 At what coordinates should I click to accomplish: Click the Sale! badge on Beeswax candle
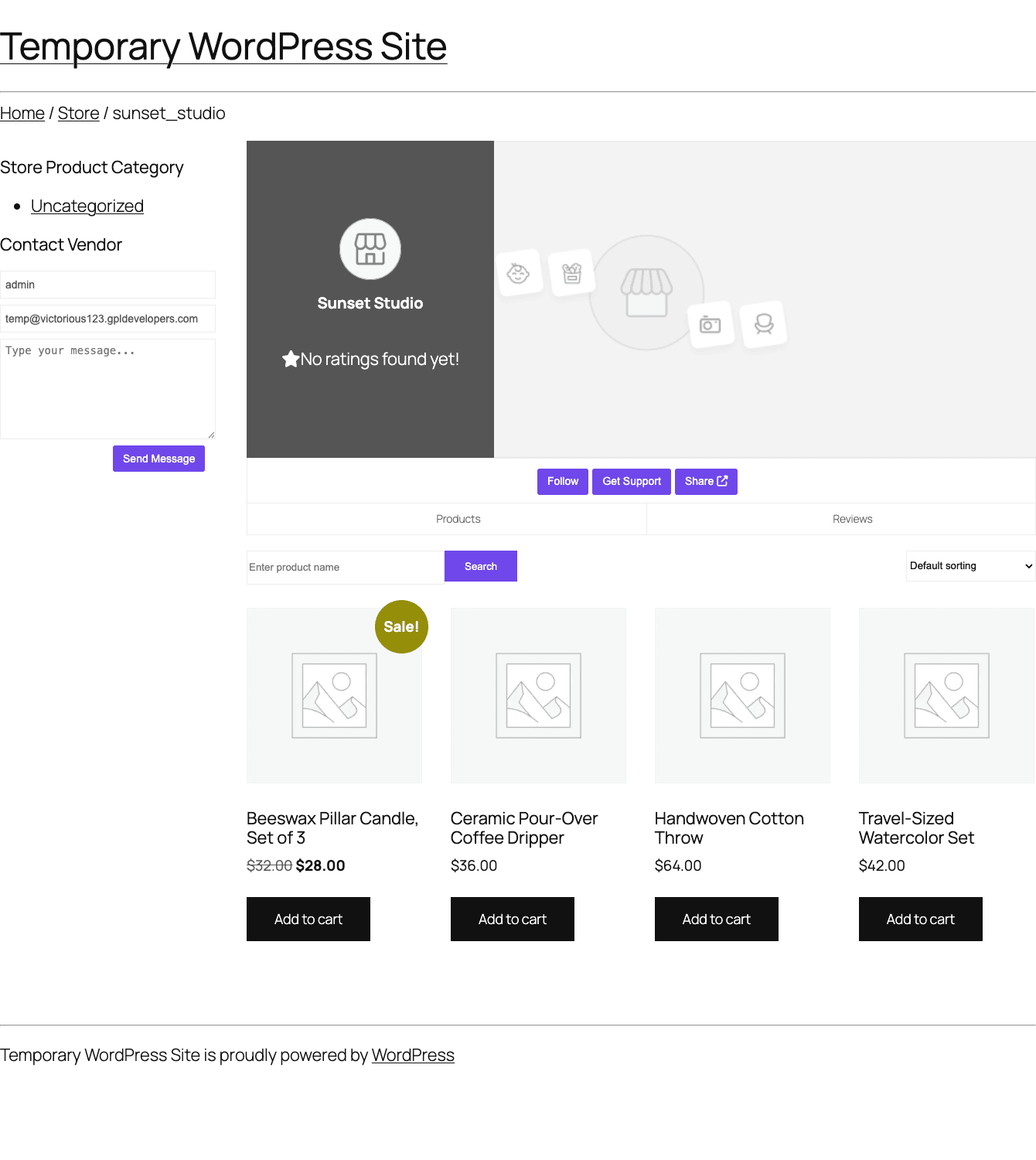(x=401, y=626)
